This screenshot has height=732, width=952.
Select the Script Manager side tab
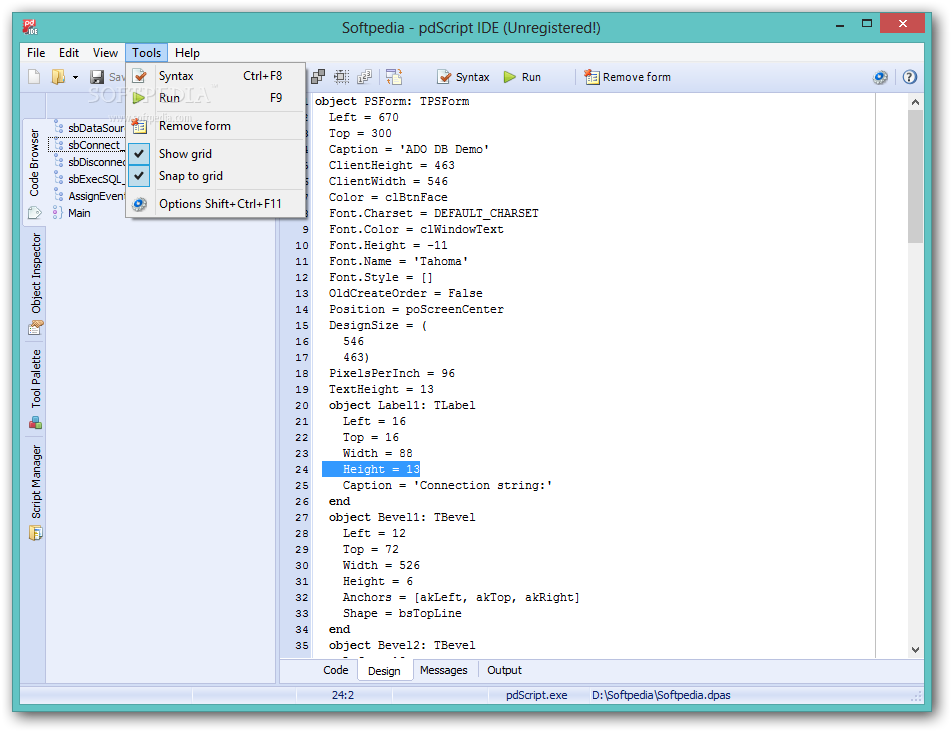point(35,492)
